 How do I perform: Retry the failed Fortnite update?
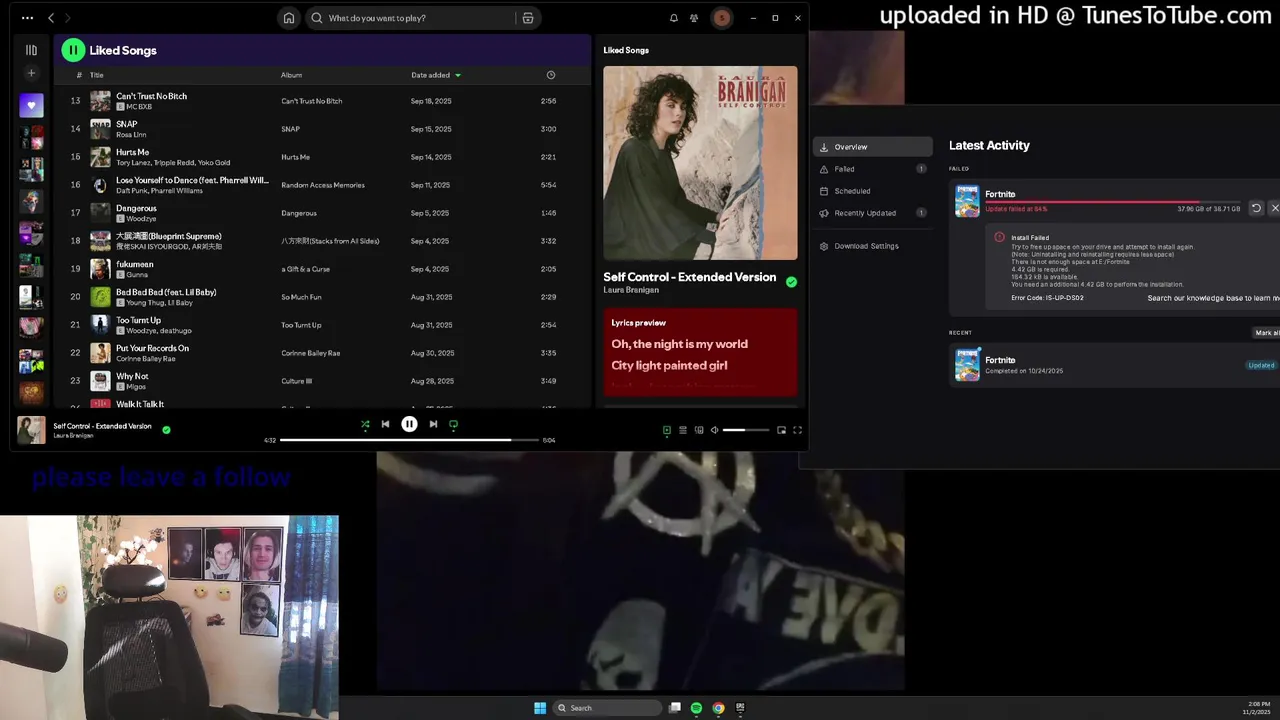[x=1256, y=208]
